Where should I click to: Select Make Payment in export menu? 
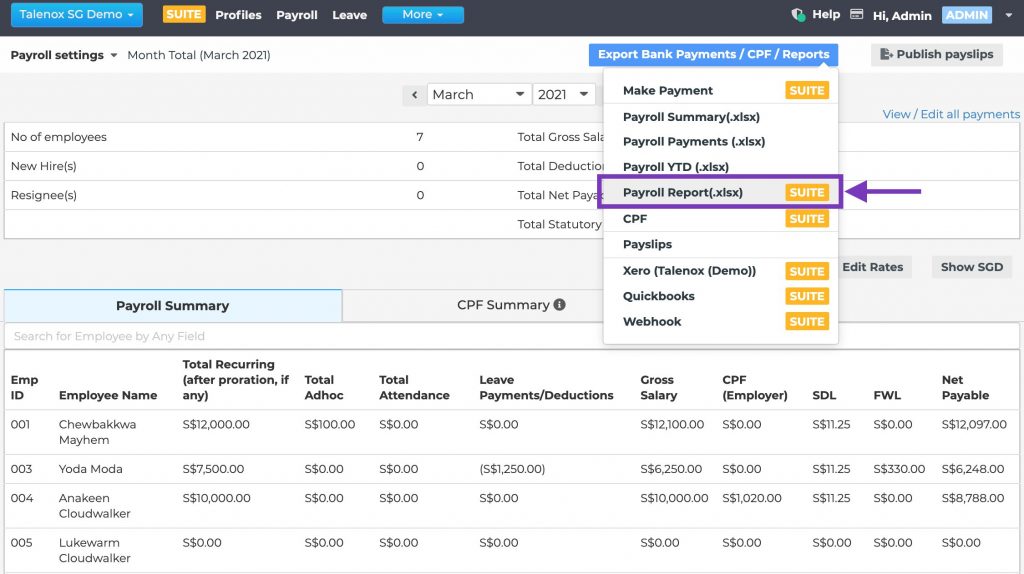tap(720, 91)
